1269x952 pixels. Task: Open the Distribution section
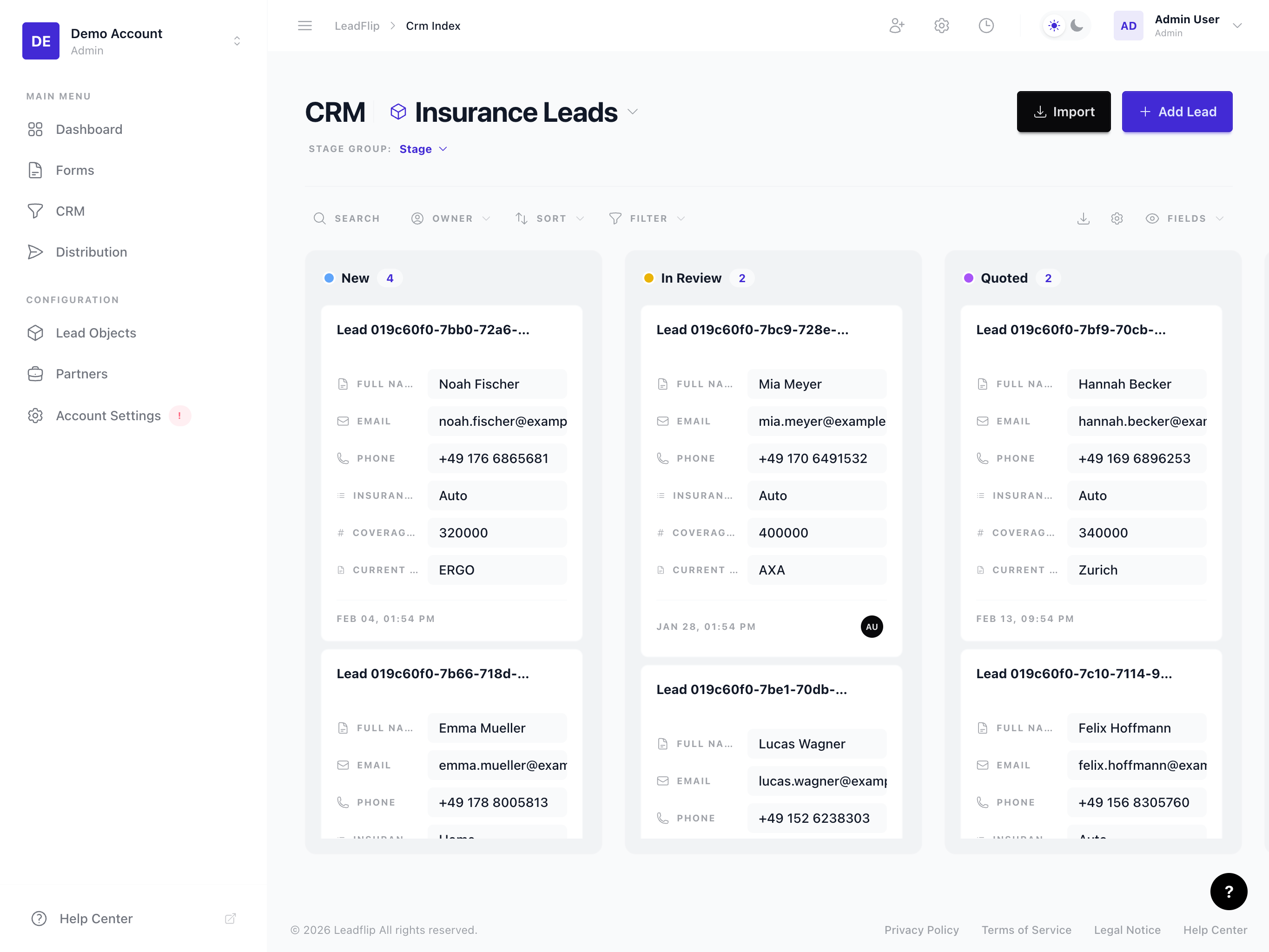91,252
